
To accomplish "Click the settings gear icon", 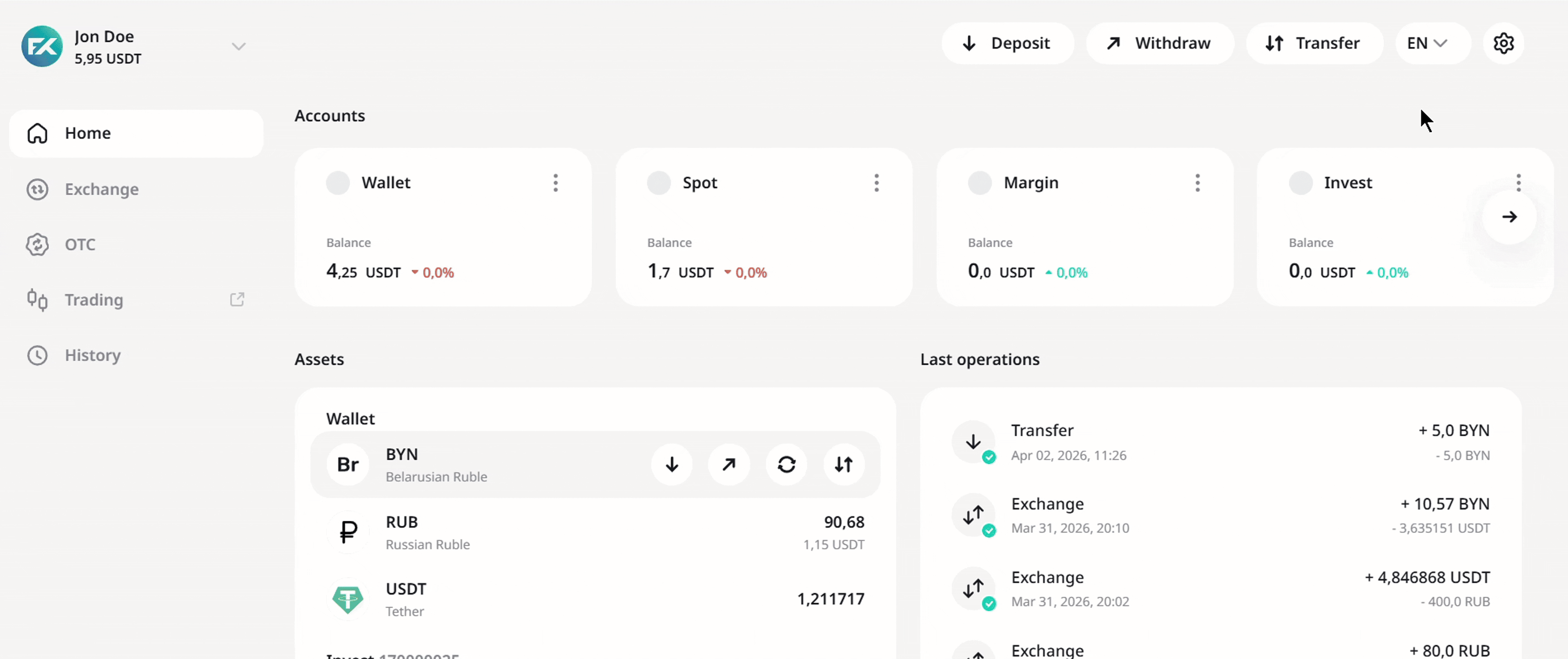I will tap(1503, 43).
